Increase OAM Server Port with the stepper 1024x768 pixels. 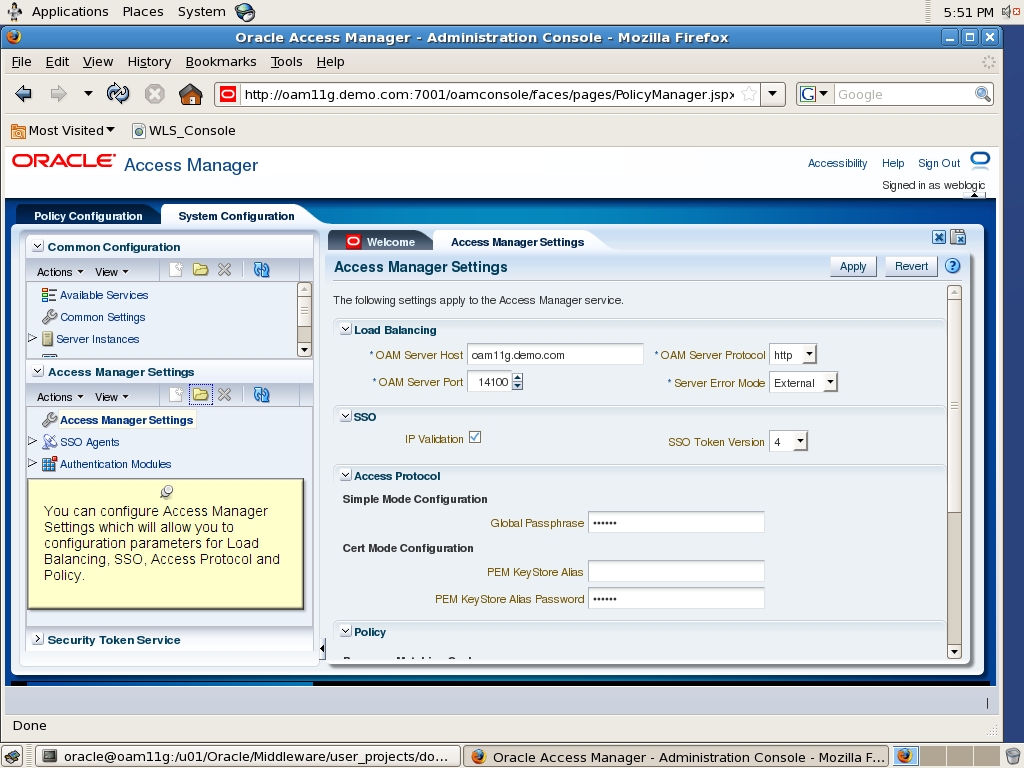519,376
